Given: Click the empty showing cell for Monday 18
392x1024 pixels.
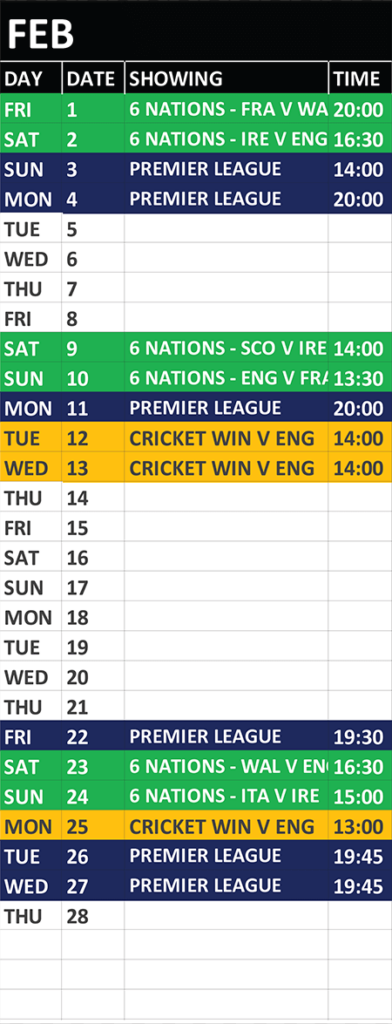Looking at the screenshot, I should point(226,618).
